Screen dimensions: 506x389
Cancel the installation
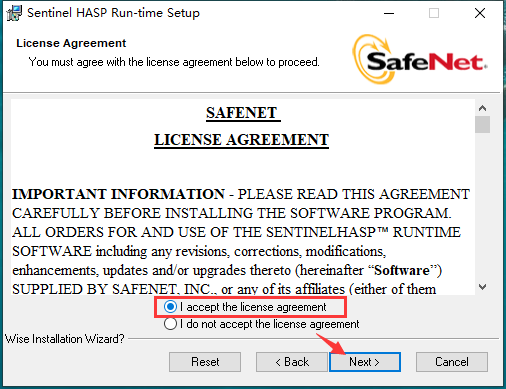tap(452, 362)
